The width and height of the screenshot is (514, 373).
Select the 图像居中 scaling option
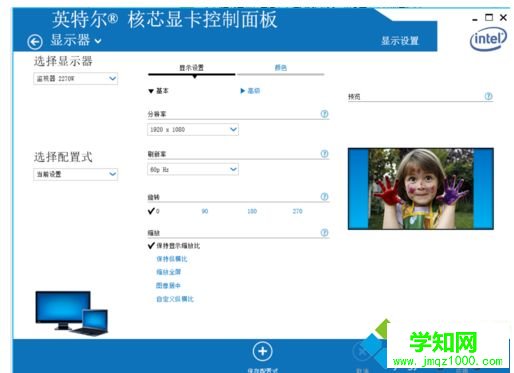(168, 285)
